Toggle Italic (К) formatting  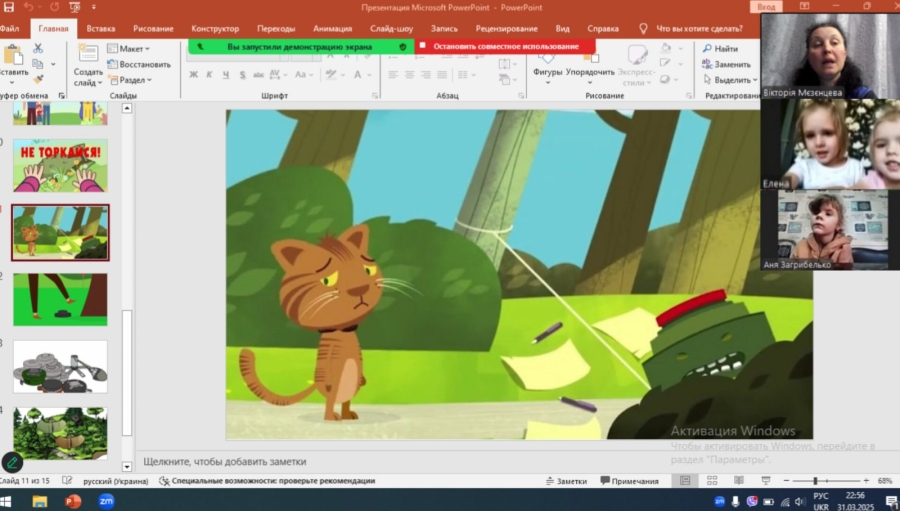pos(210,75)
